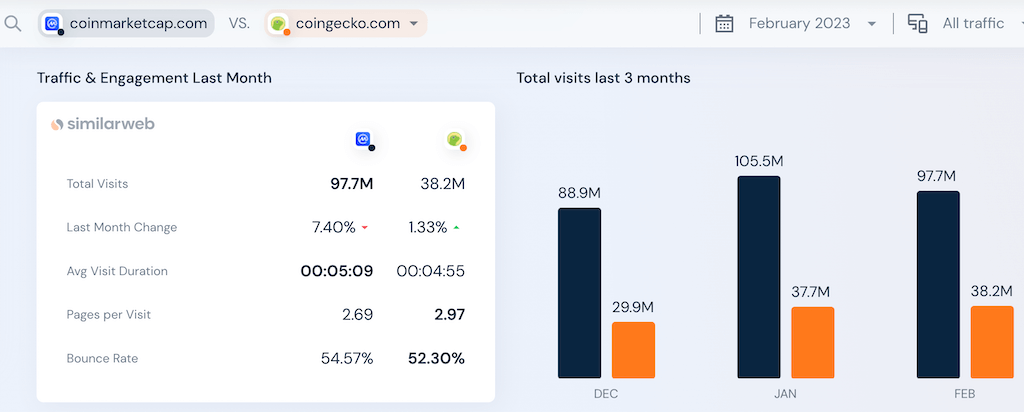Click the search magnifier icon
The height and width of the screenshot is (412, 1024).
tap(13, 24)
